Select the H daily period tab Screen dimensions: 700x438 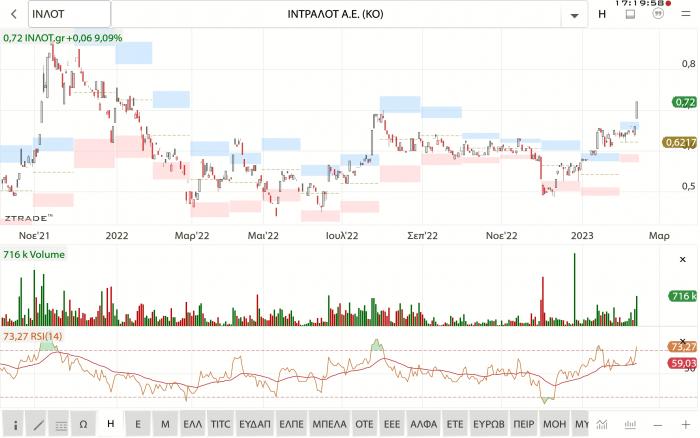(x=110, y=424)
